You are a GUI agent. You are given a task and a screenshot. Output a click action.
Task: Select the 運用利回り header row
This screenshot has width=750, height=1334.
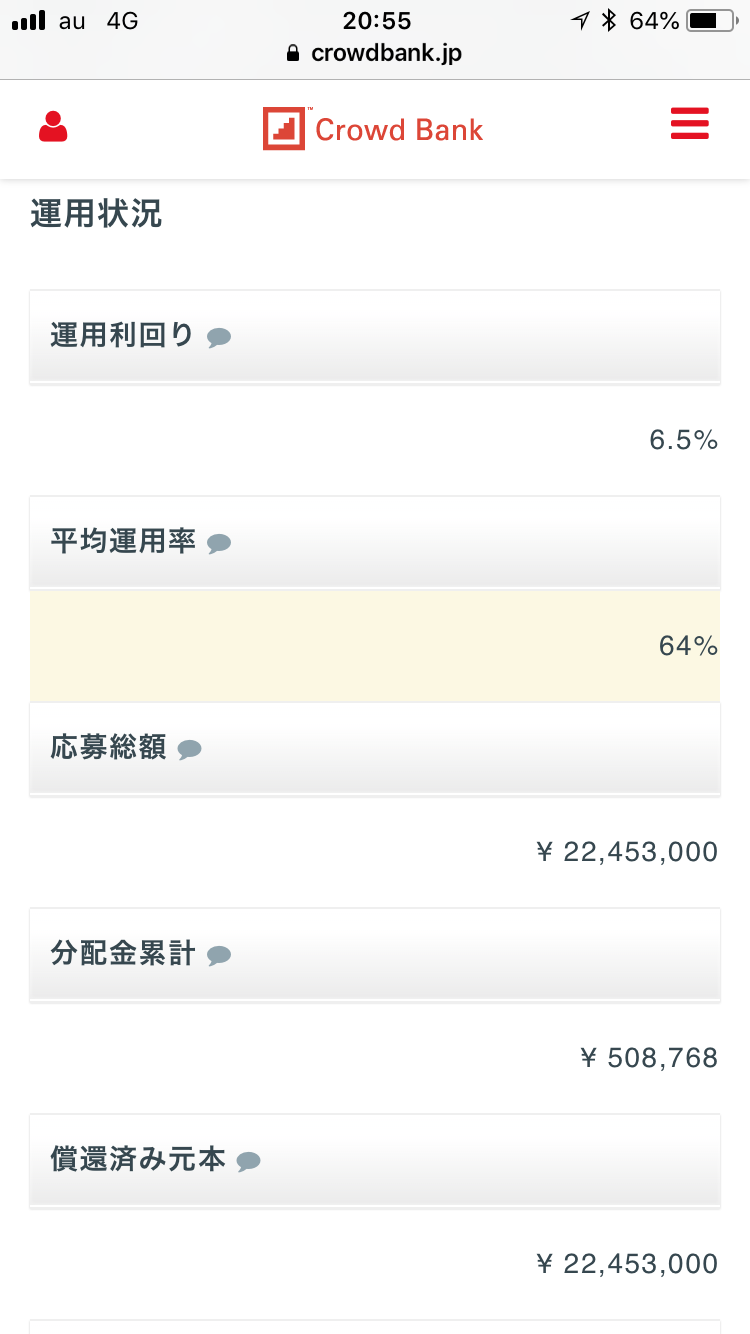coord(375,336)
